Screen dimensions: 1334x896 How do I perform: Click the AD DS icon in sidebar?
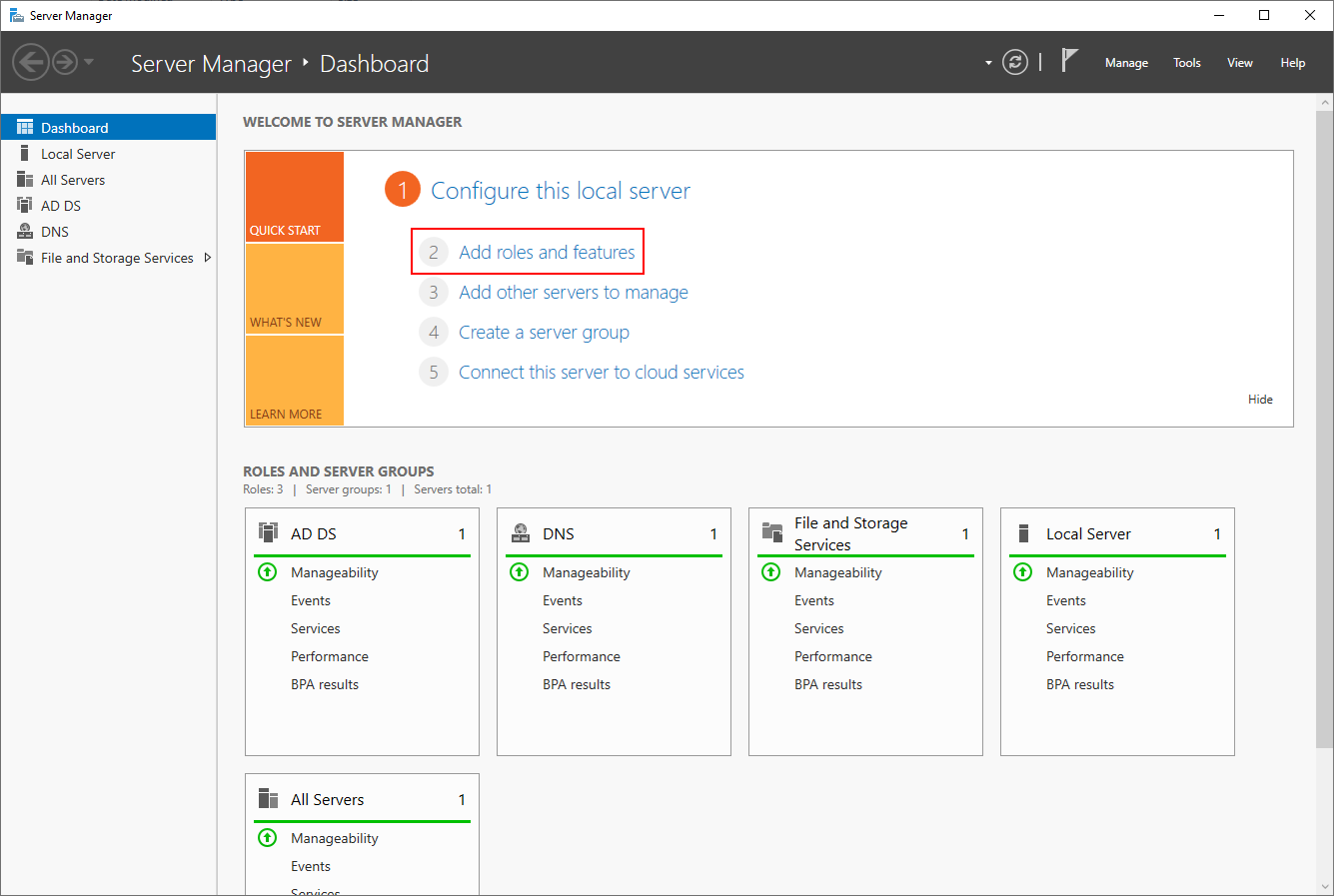[x=25, y=205]
